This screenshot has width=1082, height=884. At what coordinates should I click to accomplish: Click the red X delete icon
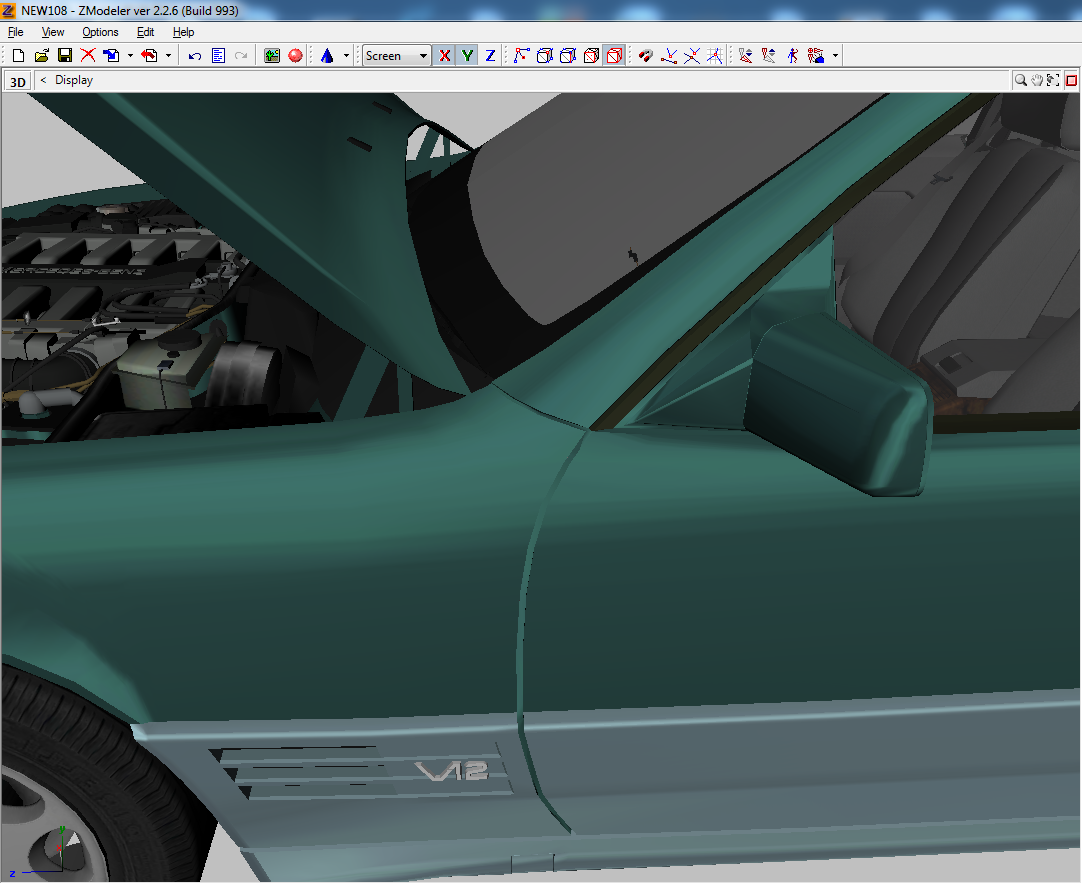pos(87,55)
